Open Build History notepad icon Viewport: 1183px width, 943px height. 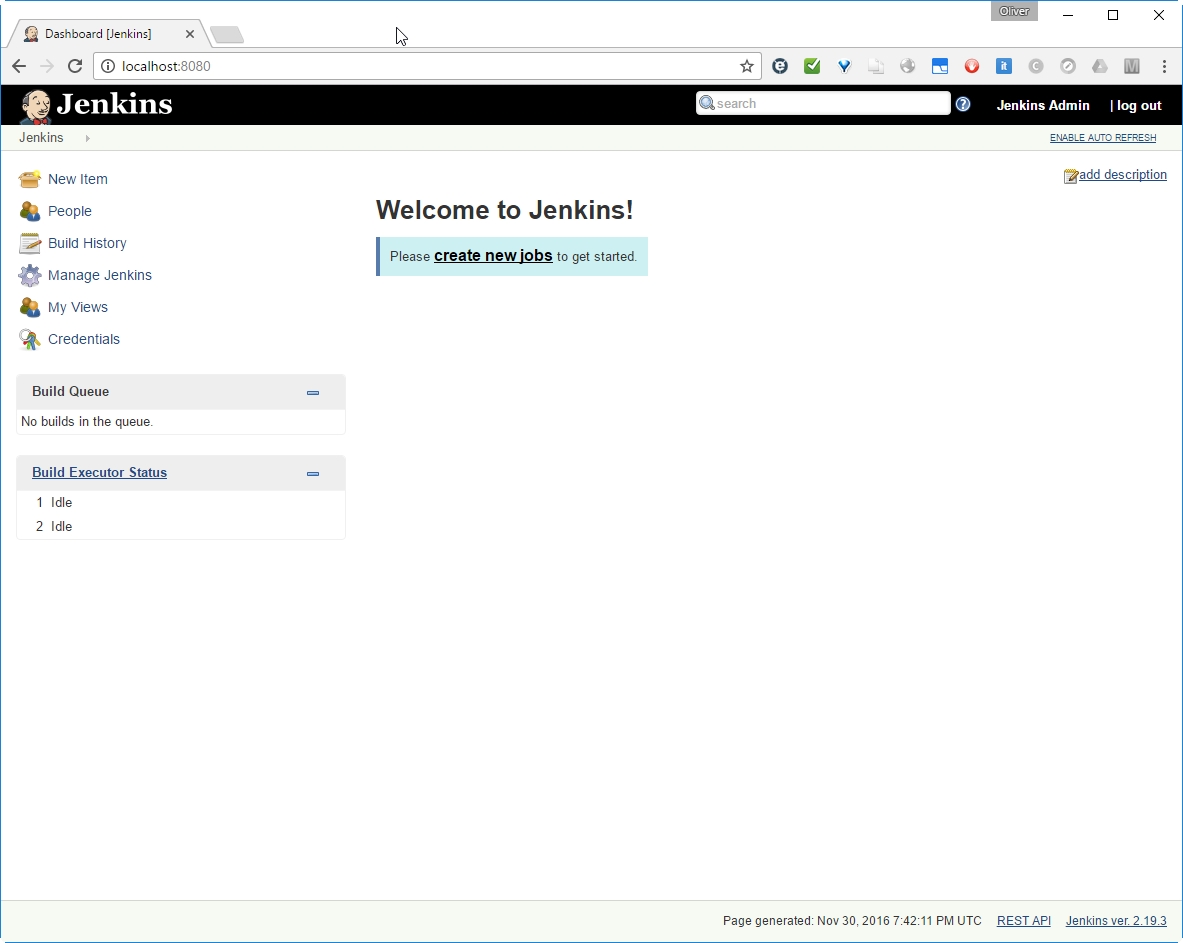[30, 243]
